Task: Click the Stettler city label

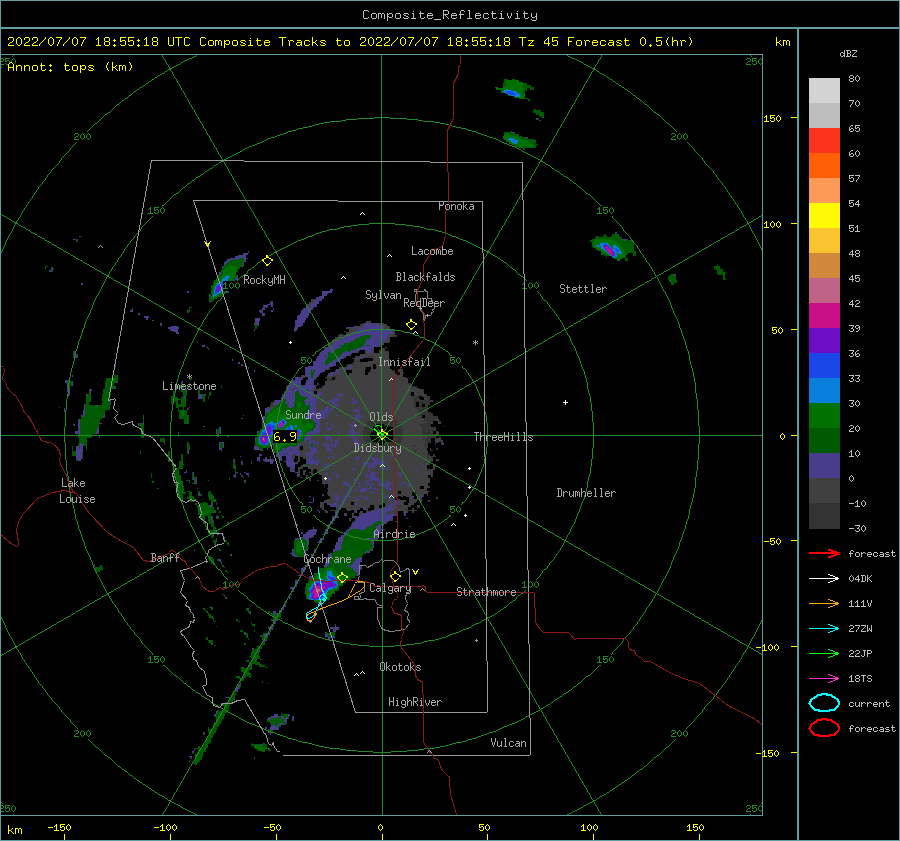Action: (583, 289)
